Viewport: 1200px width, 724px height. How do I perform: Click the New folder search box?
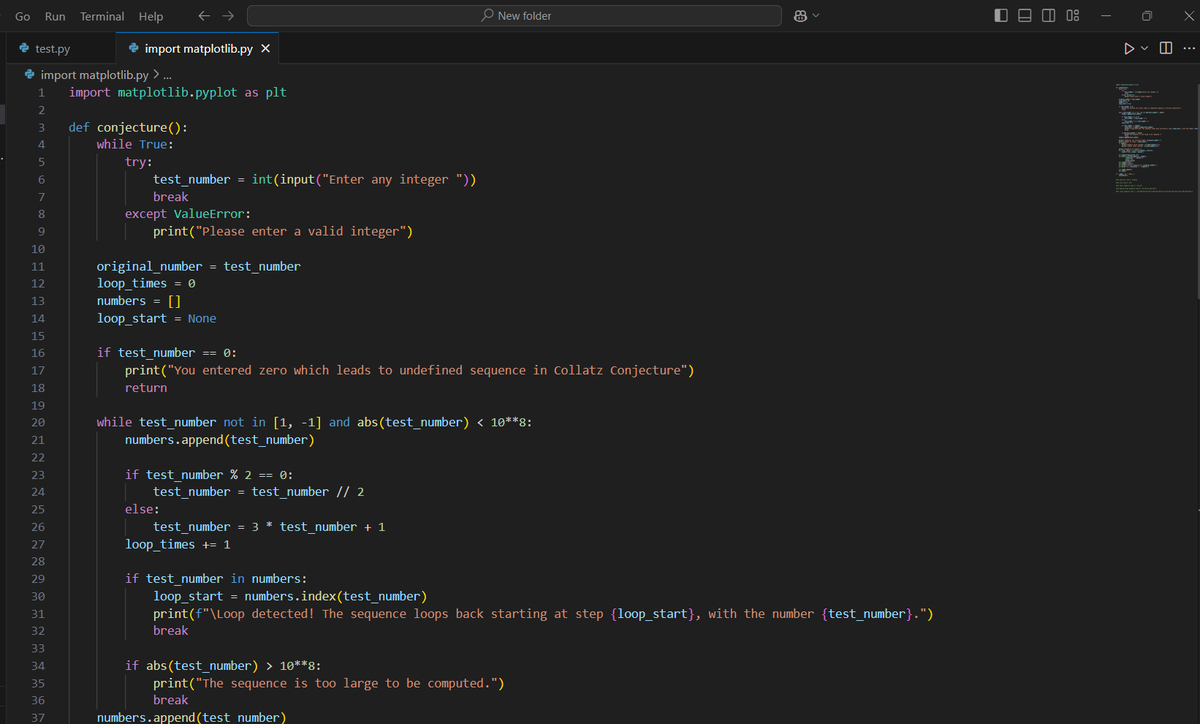(x=514, y=16)
